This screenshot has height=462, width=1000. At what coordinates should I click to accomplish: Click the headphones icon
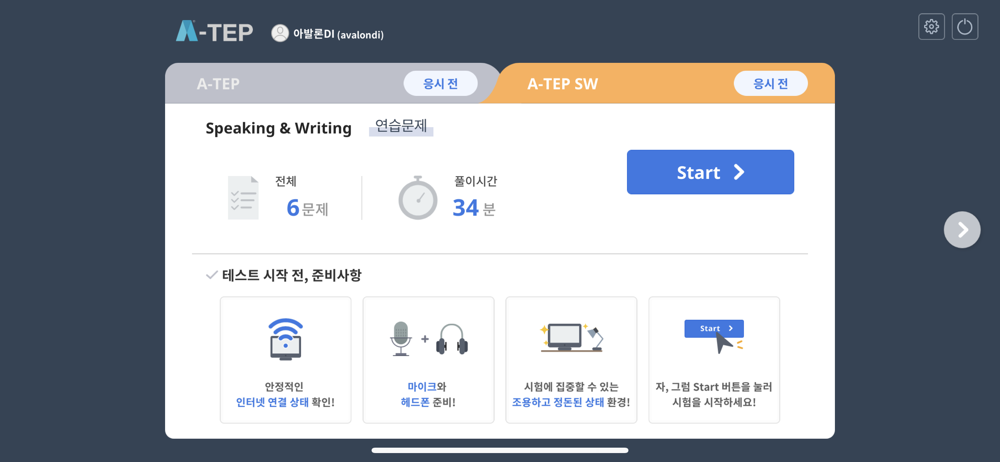[x=452, y=339]
